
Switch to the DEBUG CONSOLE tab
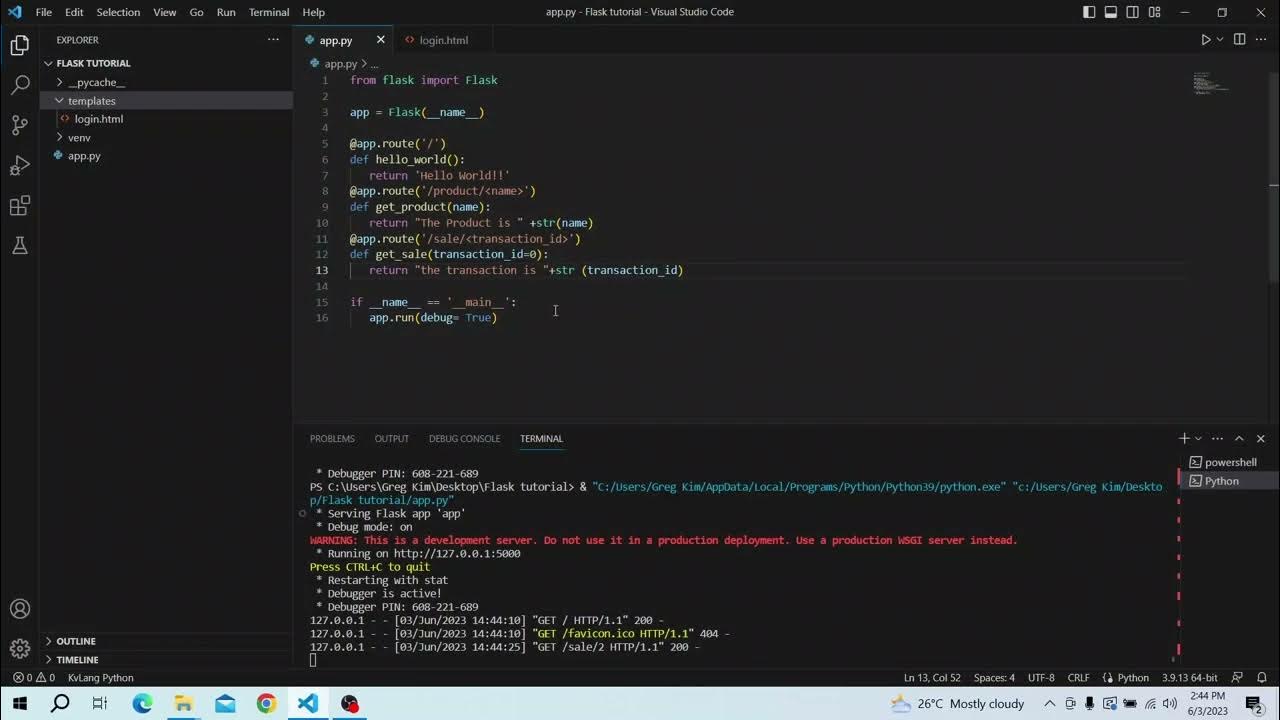(464, 438)
